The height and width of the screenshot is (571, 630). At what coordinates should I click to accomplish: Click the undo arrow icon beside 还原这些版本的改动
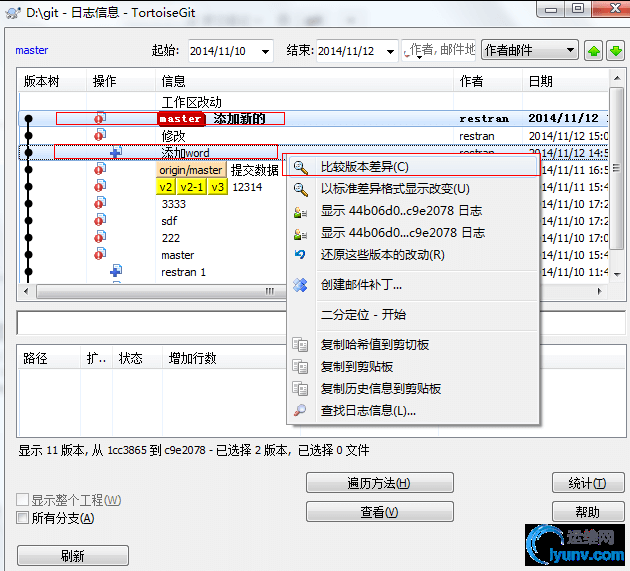[300, 255]
